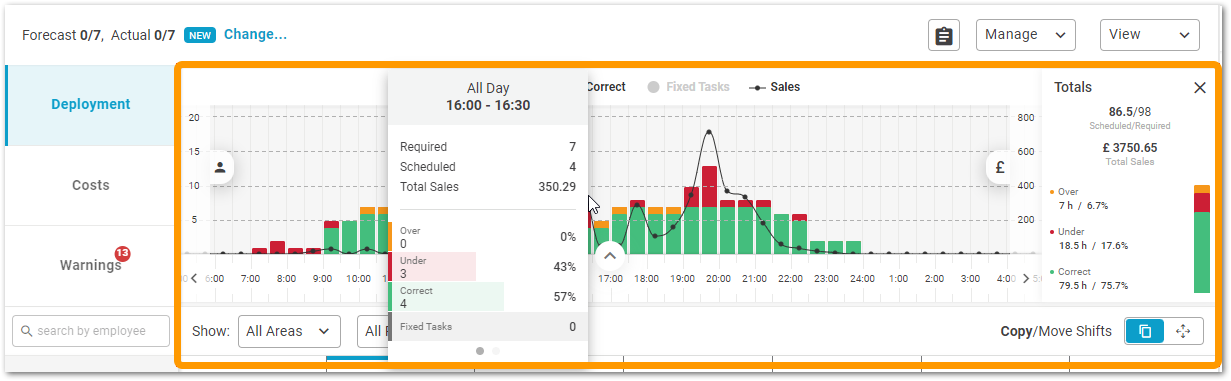Open the Warnings tab
Screen dimensions: 1231x381
tap(91, 265)
